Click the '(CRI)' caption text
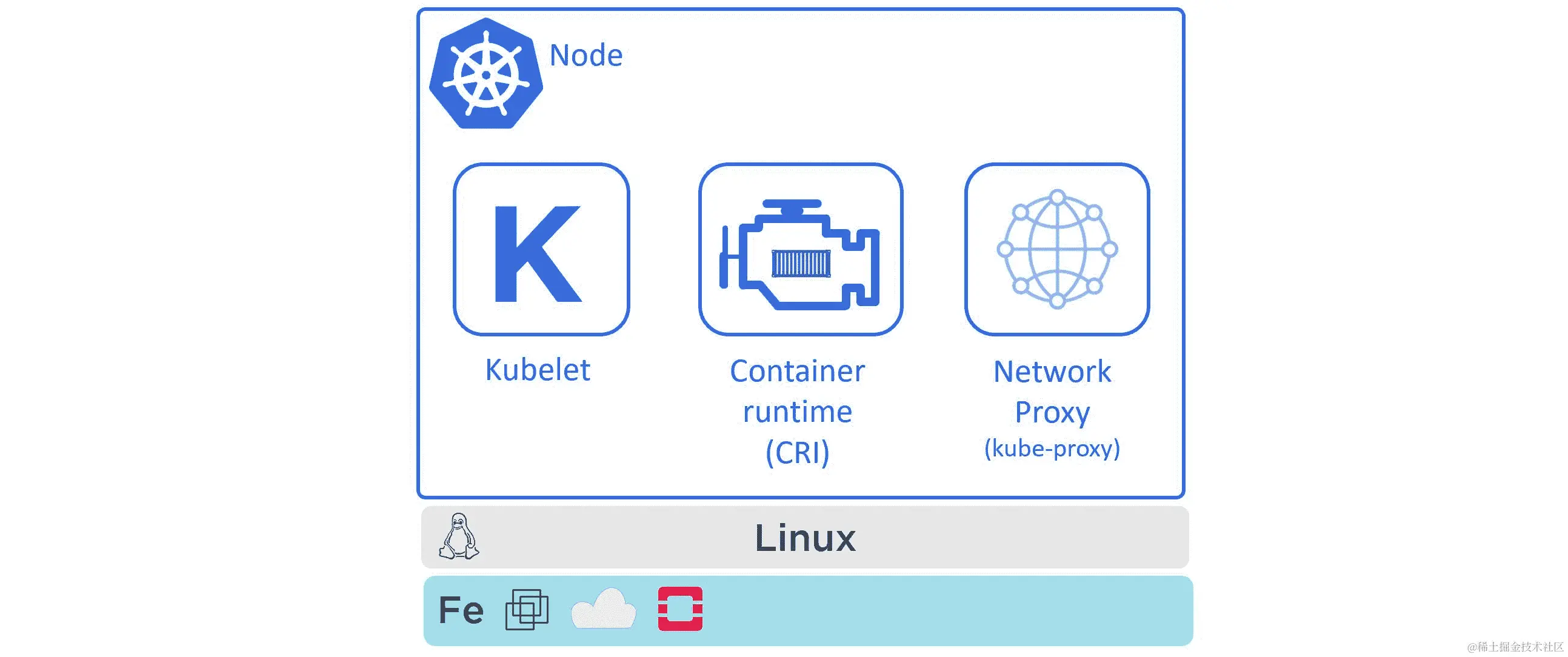 click(798, 451)
